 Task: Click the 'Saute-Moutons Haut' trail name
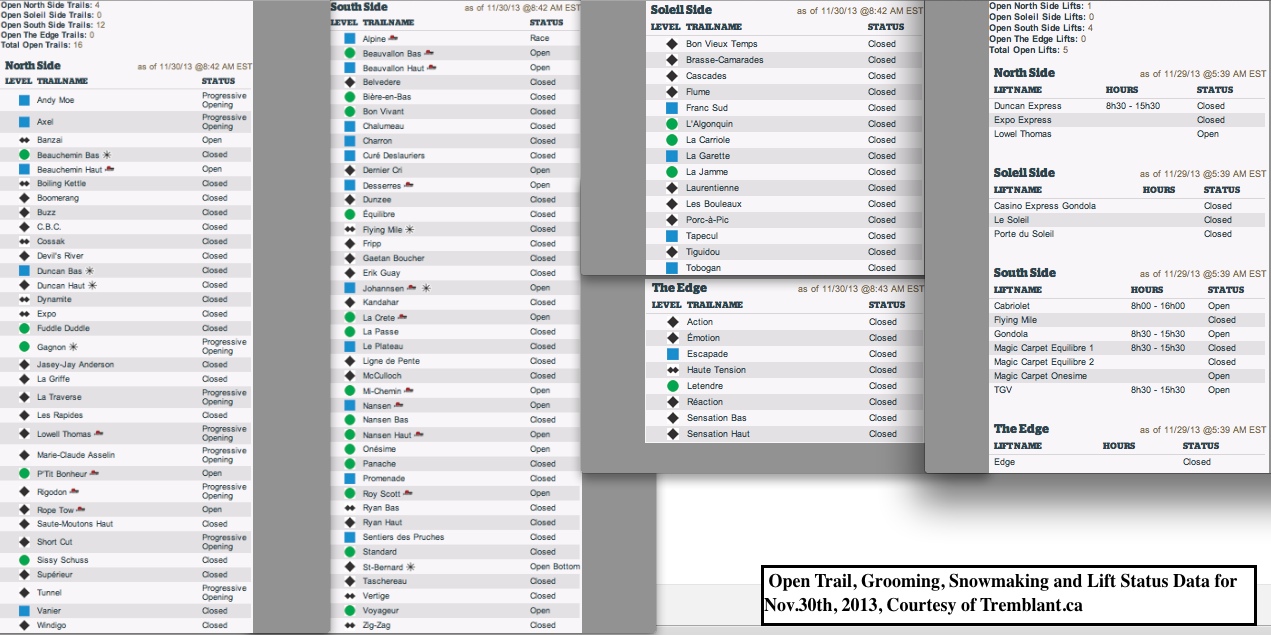coord(75,524)
